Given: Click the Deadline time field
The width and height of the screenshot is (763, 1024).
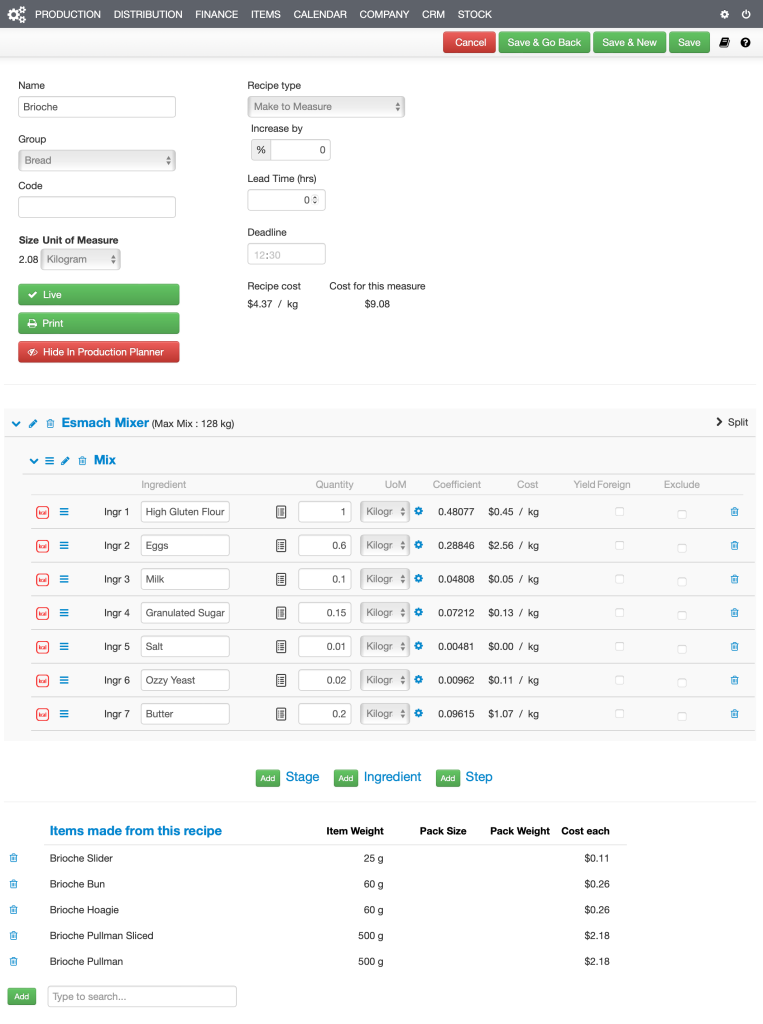Looking at the screenshot, I should [x=286, y=254].
